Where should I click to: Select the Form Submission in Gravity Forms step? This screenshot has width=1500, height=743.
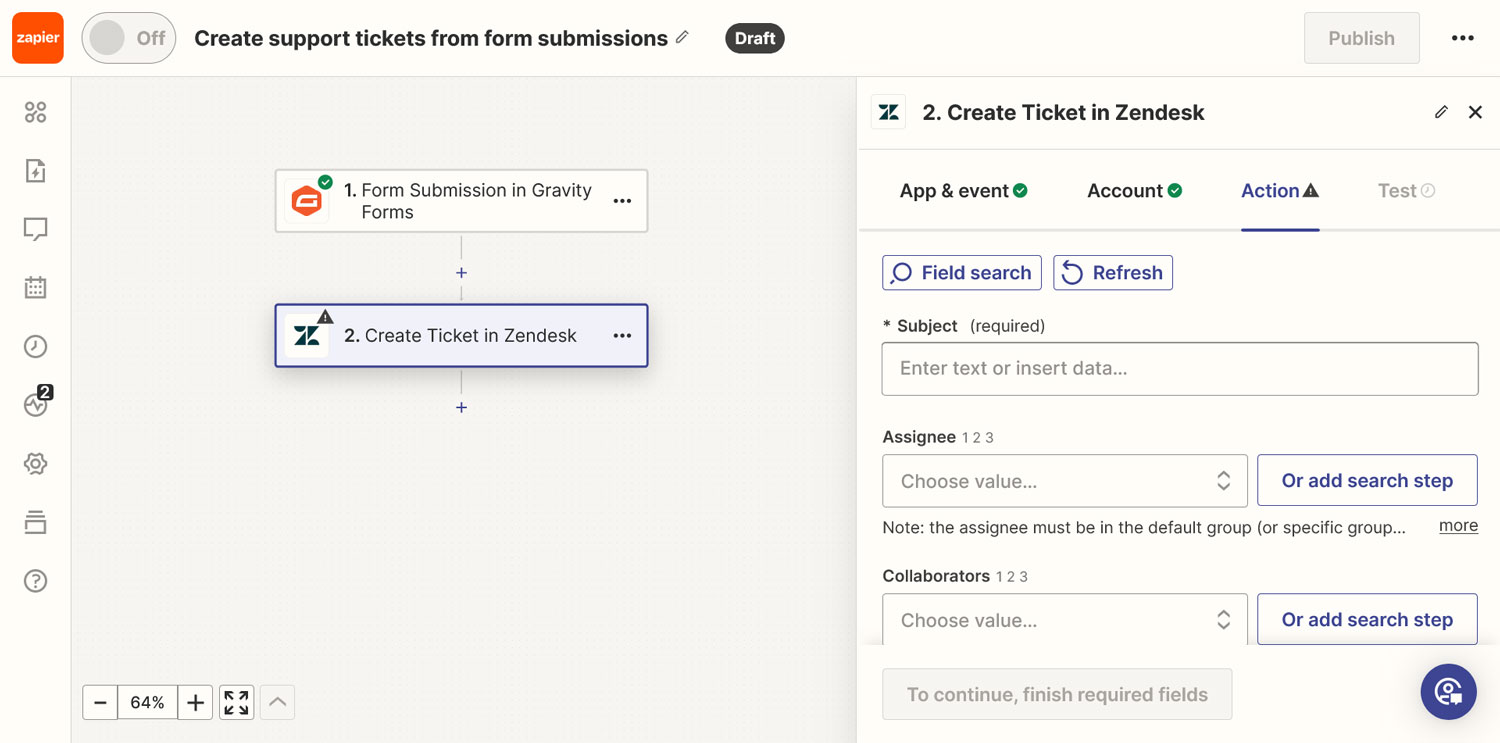click(x=461, y=201)
